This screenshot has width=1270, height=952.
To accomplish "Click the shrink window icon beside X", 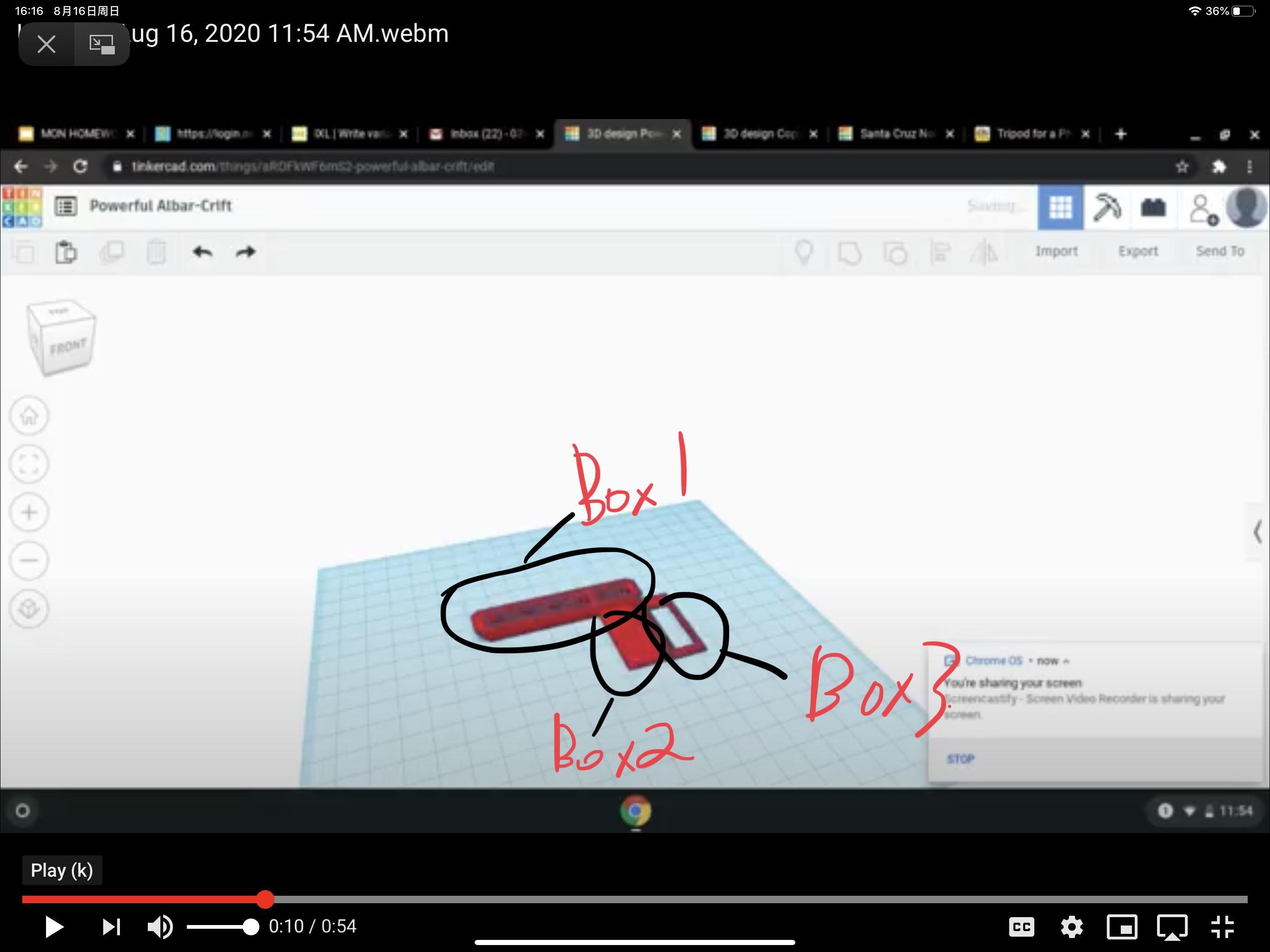I will pyautogui.click(x=102, y=44).
